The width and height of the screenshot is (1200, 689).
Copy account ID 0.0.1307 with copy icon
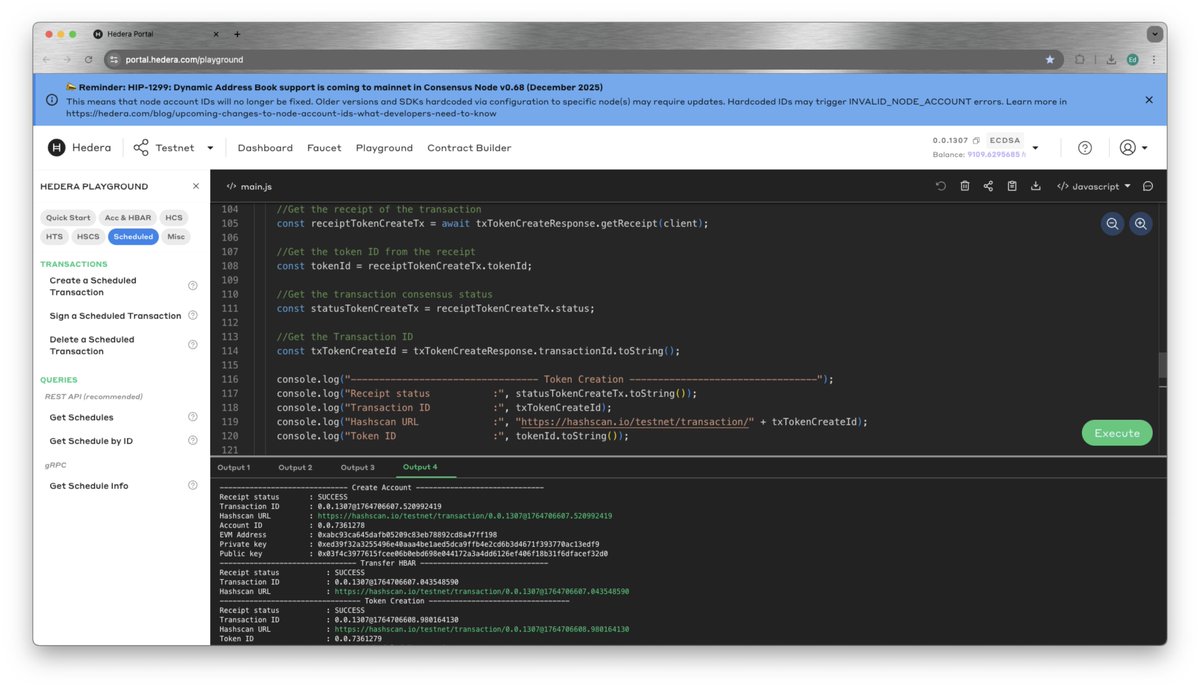click(976, 141)
